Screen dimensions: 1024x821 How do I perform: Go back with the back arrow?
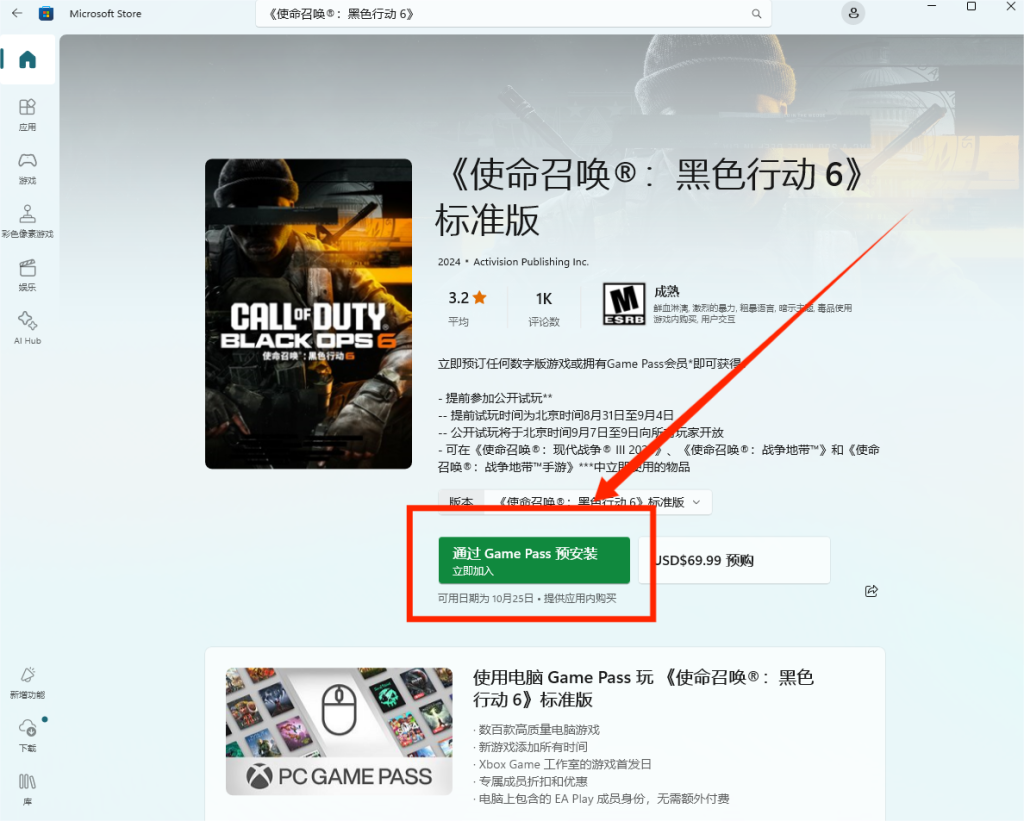point(17,13)
